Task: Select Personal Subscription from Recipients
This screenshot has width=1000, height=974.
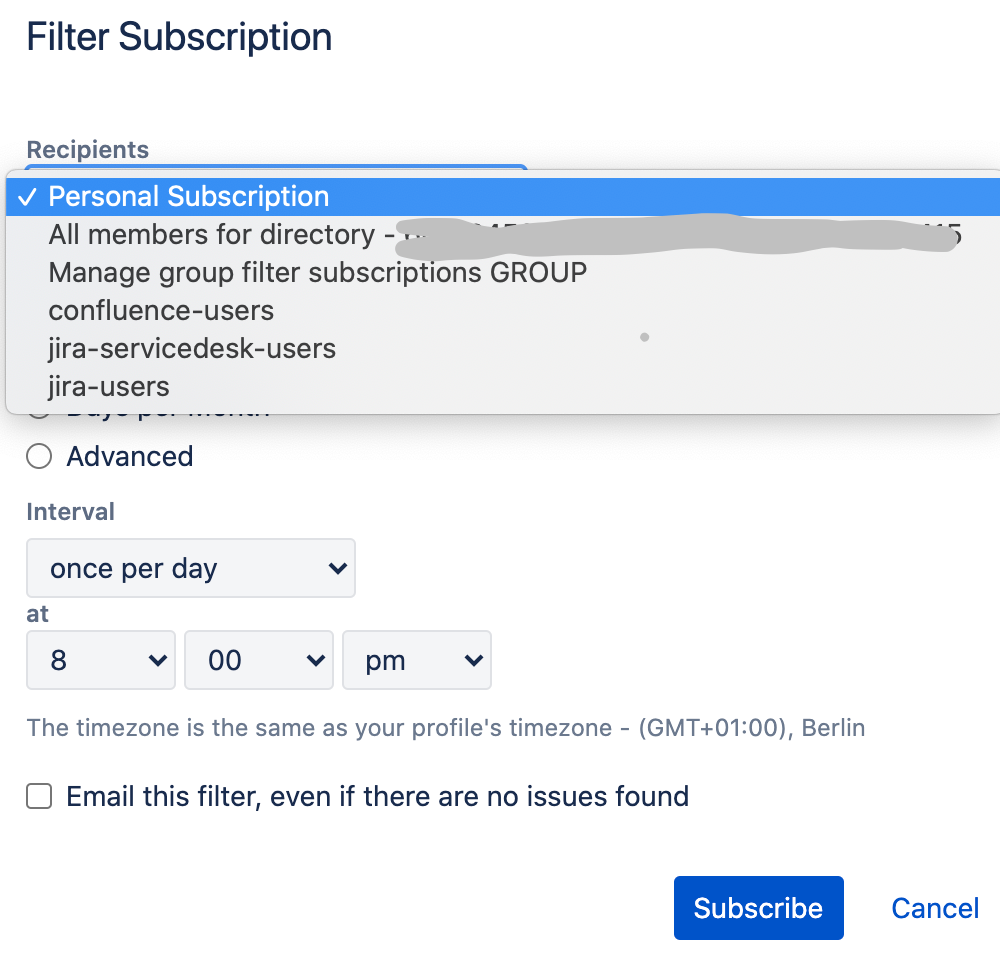Action: [188, 196]
